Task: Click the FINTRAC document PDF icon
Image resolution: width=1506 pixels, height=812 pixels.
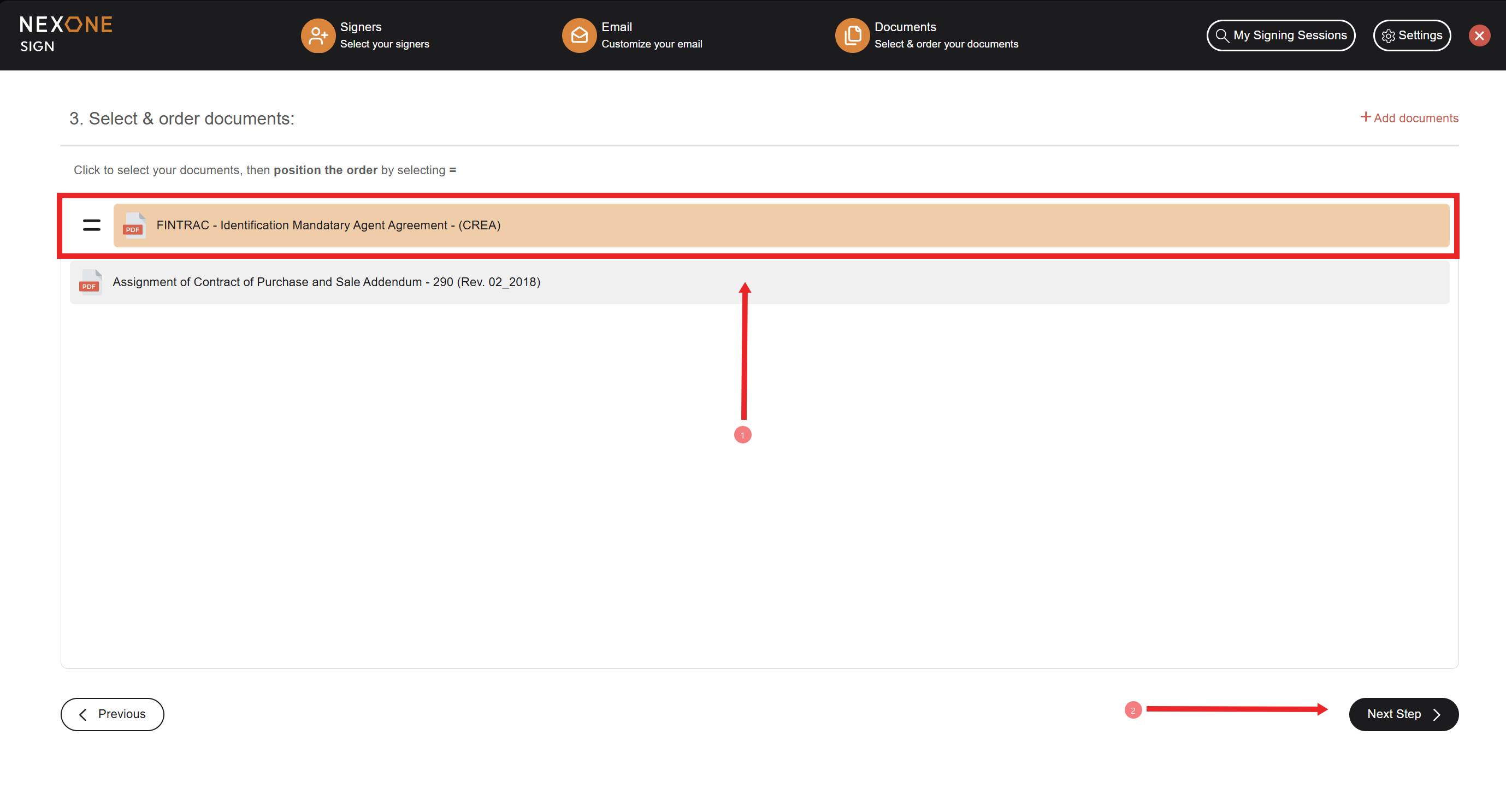Action: click(x=134, y=226)
